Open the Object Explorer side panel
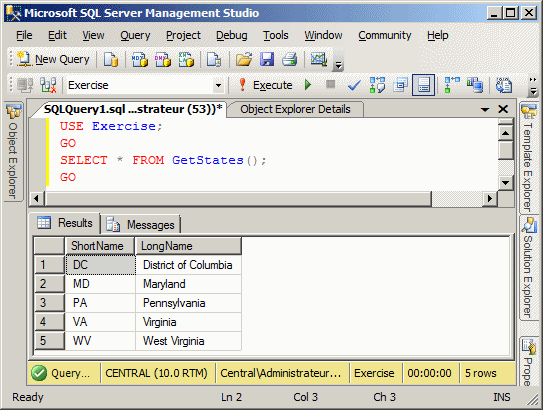The width and height of the screenshot is (543, 410). pos(13,151)
